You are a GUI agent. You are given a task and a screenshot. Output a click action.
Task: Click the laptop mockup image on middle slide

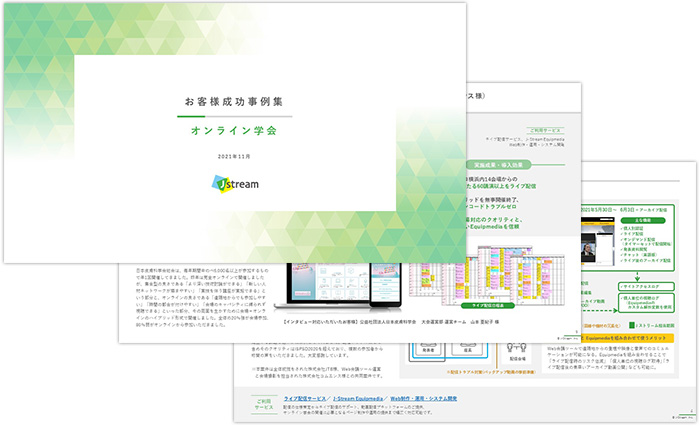[338, 286]
